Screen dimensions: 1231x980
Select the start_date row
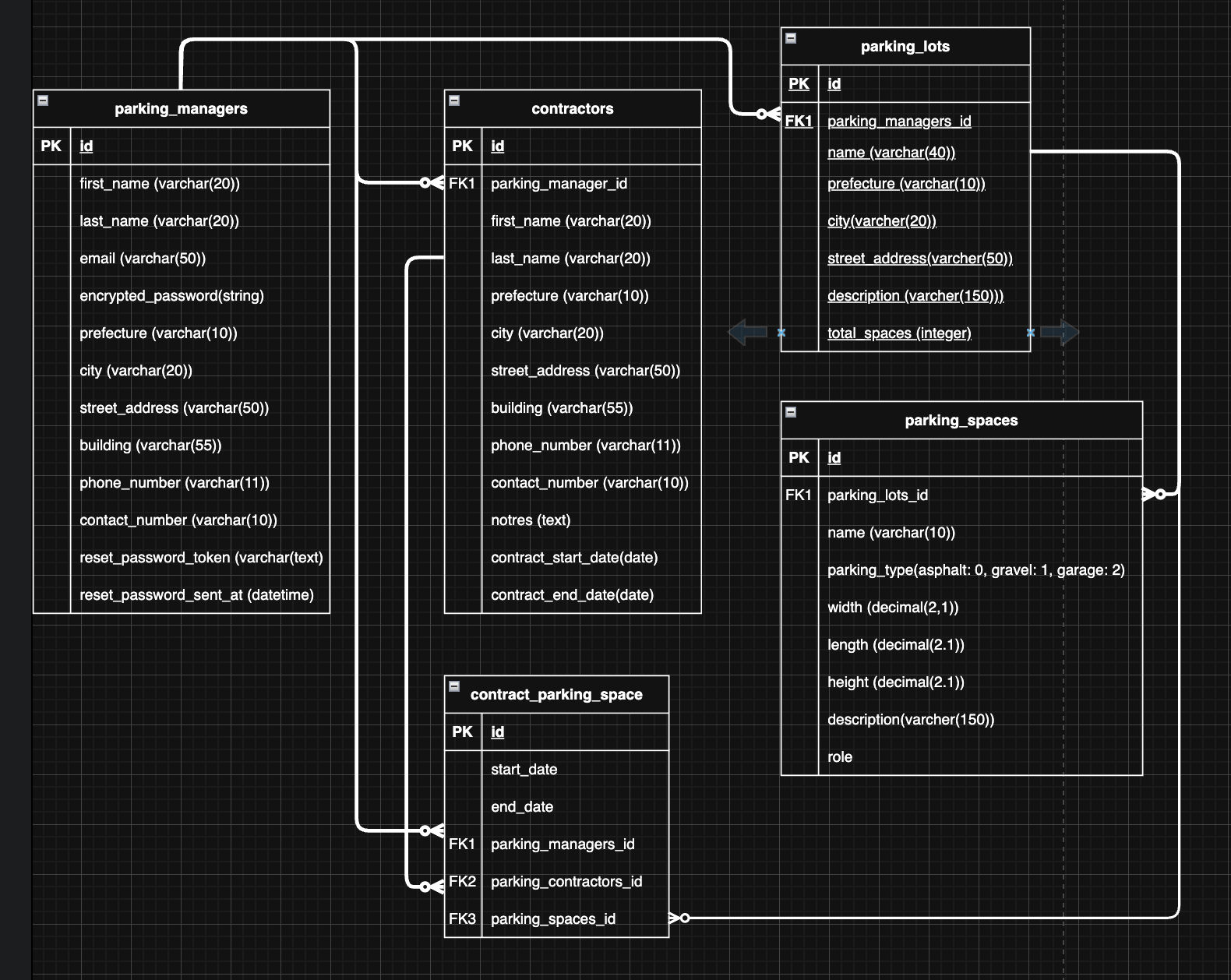pos(556,770)
